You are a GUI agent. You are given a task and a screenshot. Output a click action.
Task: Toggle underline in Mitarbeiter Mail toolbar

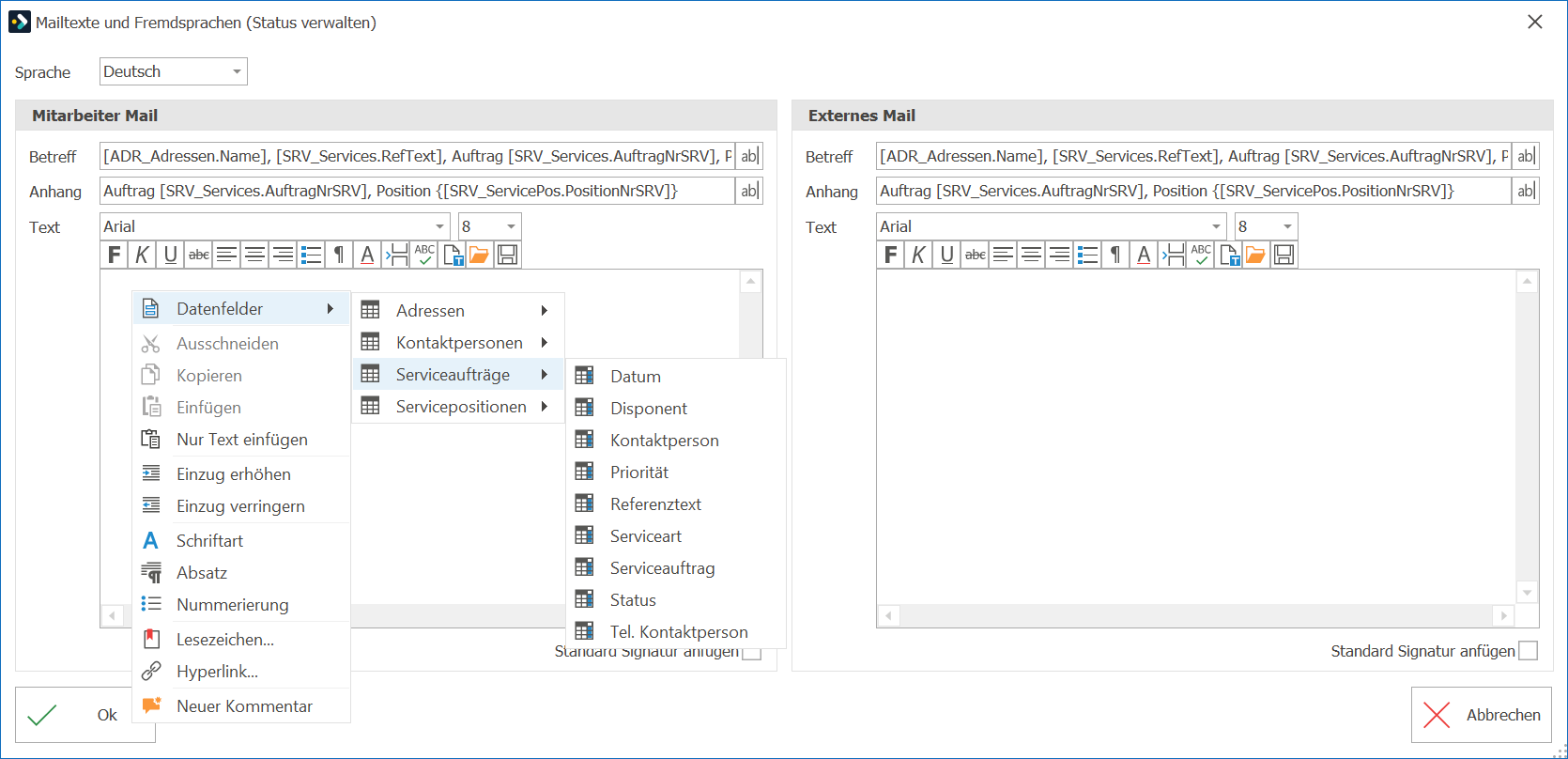[x=170, y=255]
